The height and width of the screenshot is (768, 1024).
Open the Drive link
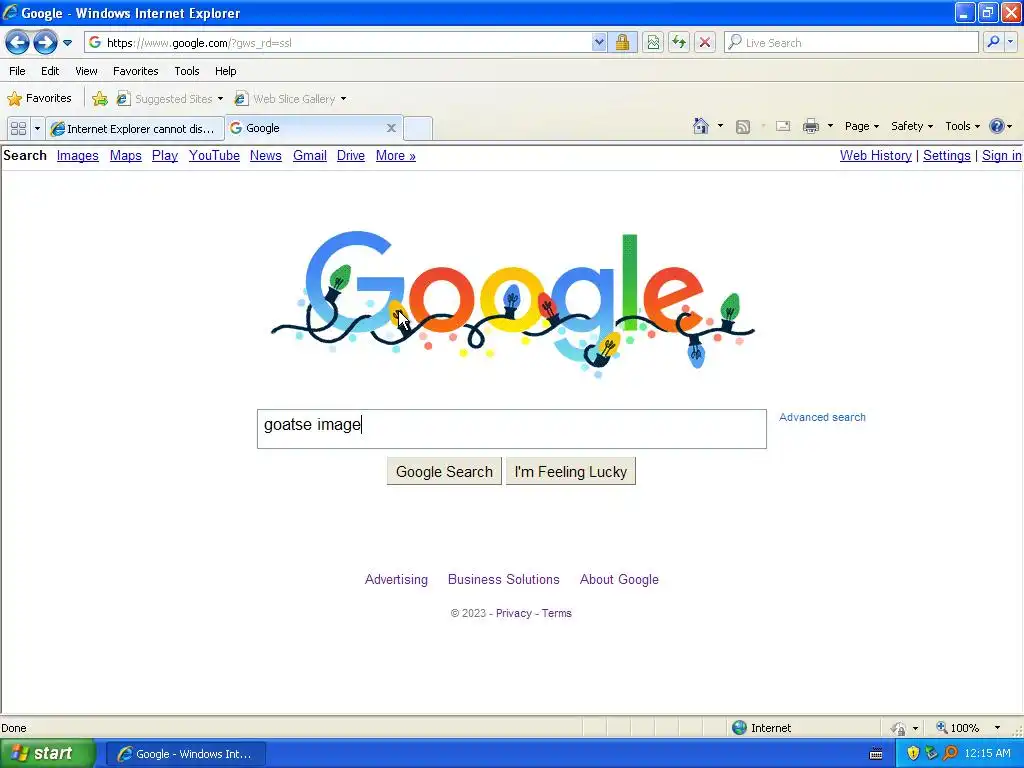point(351,156)
